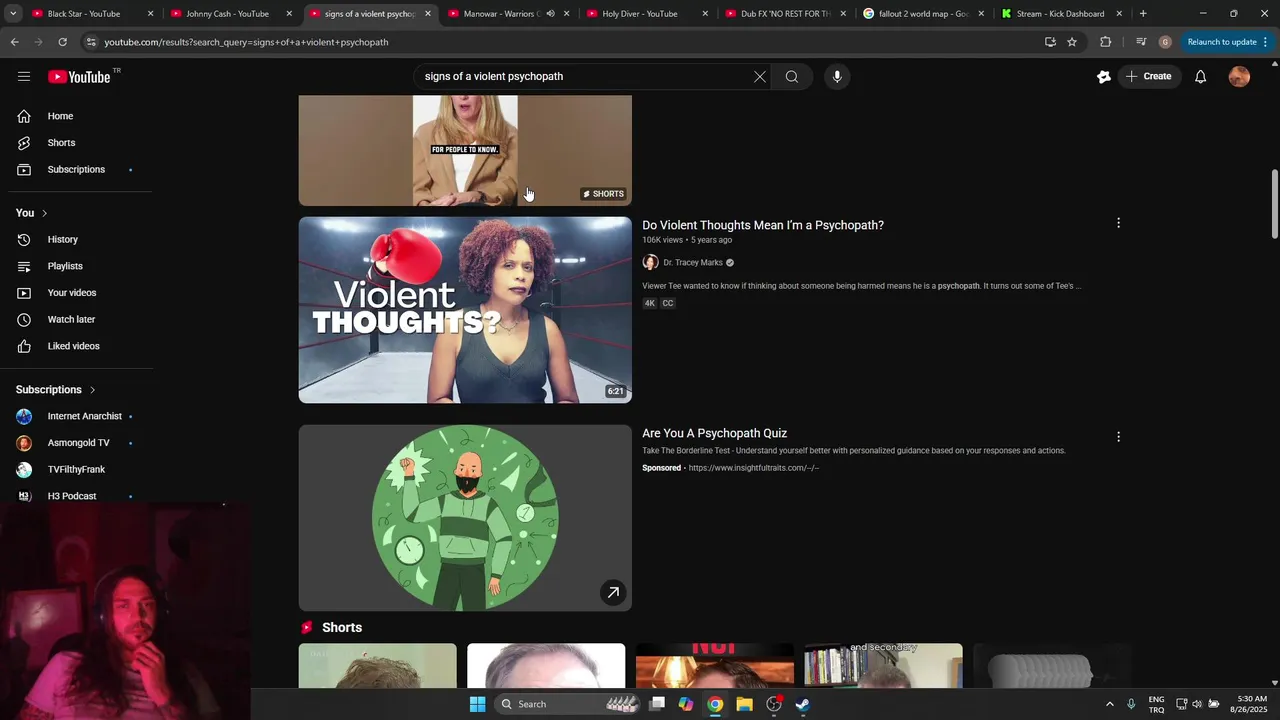Close the Johnny Cash tab
The width and height of the screenshot is (1280, 720).
point(289,14)
